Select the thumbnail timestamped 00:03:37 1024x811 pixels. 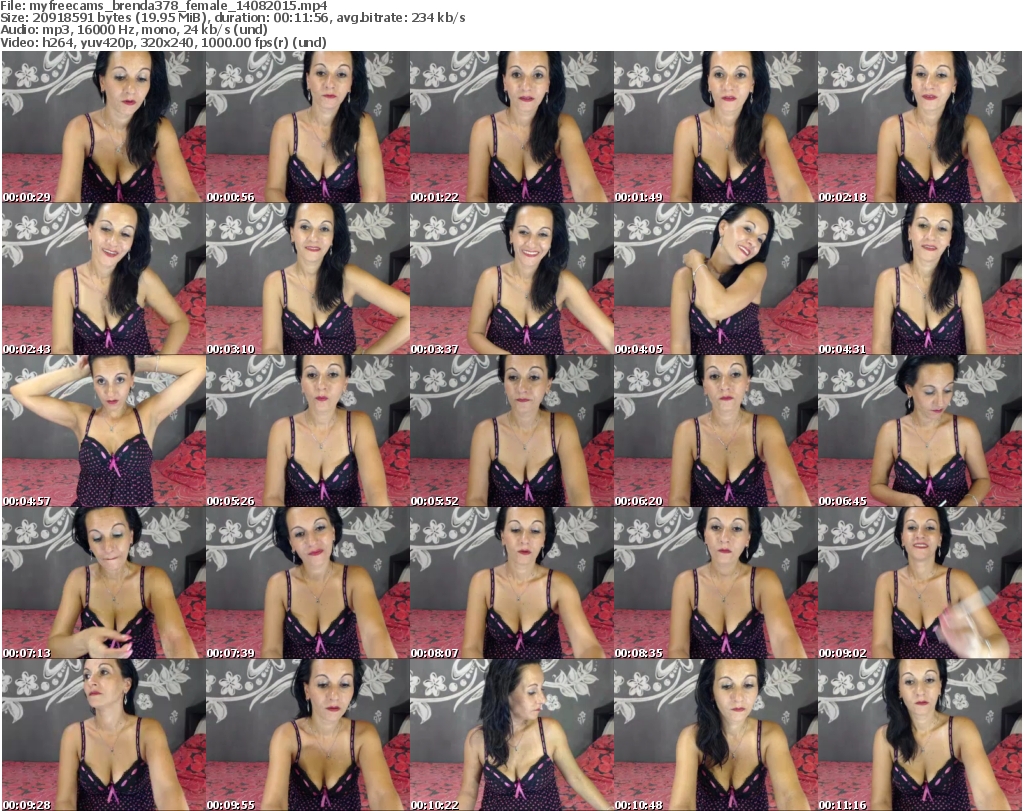point(511,279)
